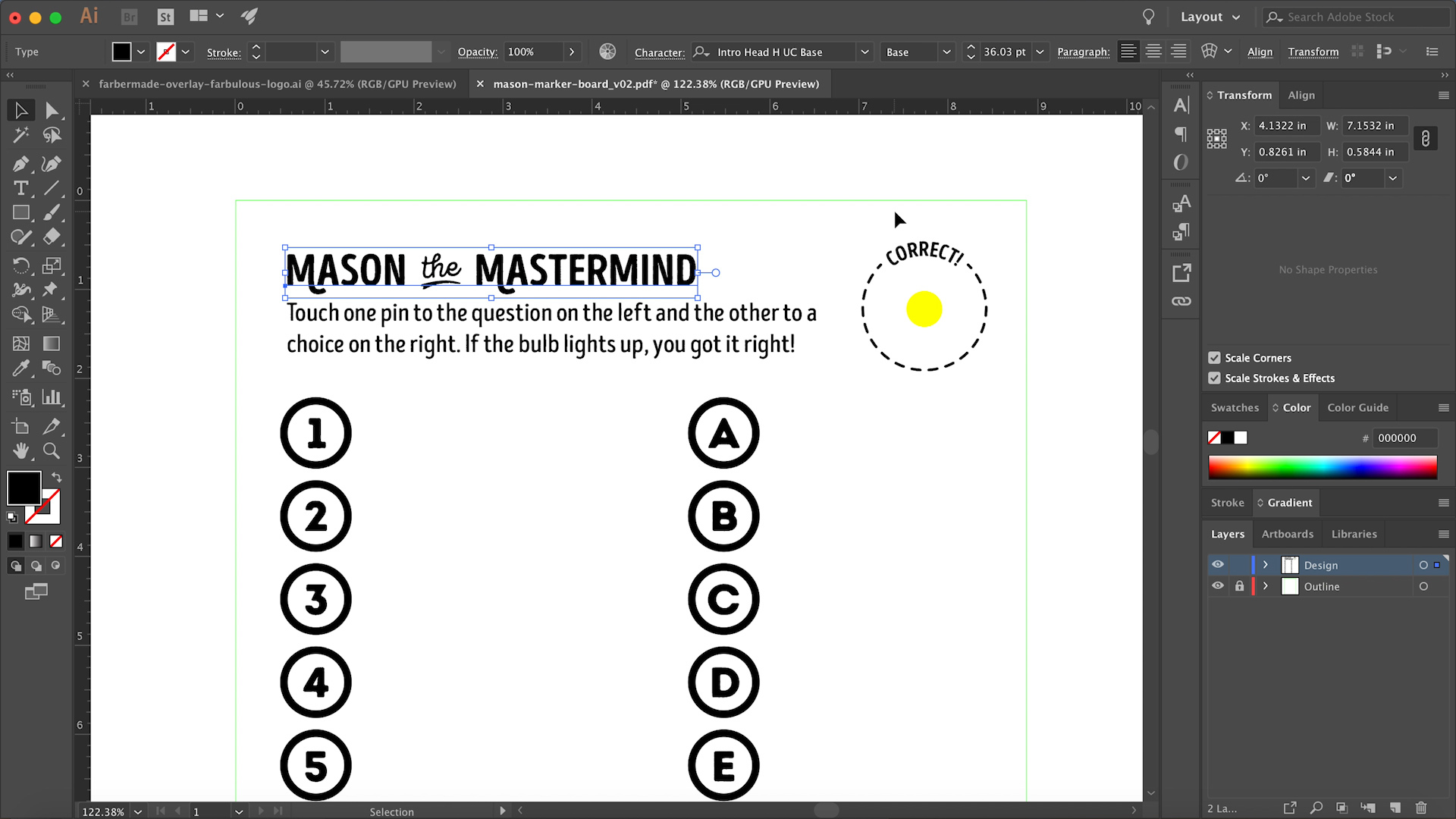The image size is (1456, 819).
Task: Click the Transform link in the control bar
Action: (1313, 52)
